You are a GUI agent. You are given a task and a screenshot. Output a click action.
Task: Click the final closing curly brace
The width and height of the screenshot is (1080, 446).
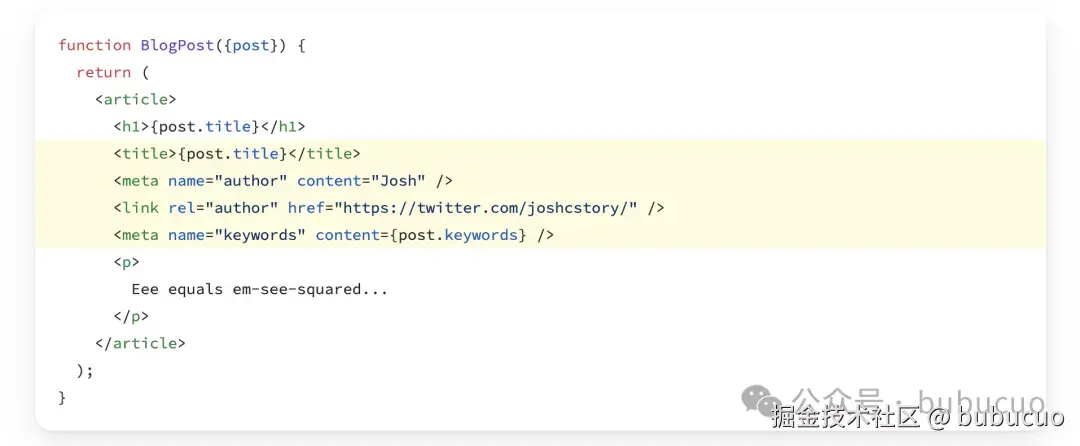tap(62, 397)
